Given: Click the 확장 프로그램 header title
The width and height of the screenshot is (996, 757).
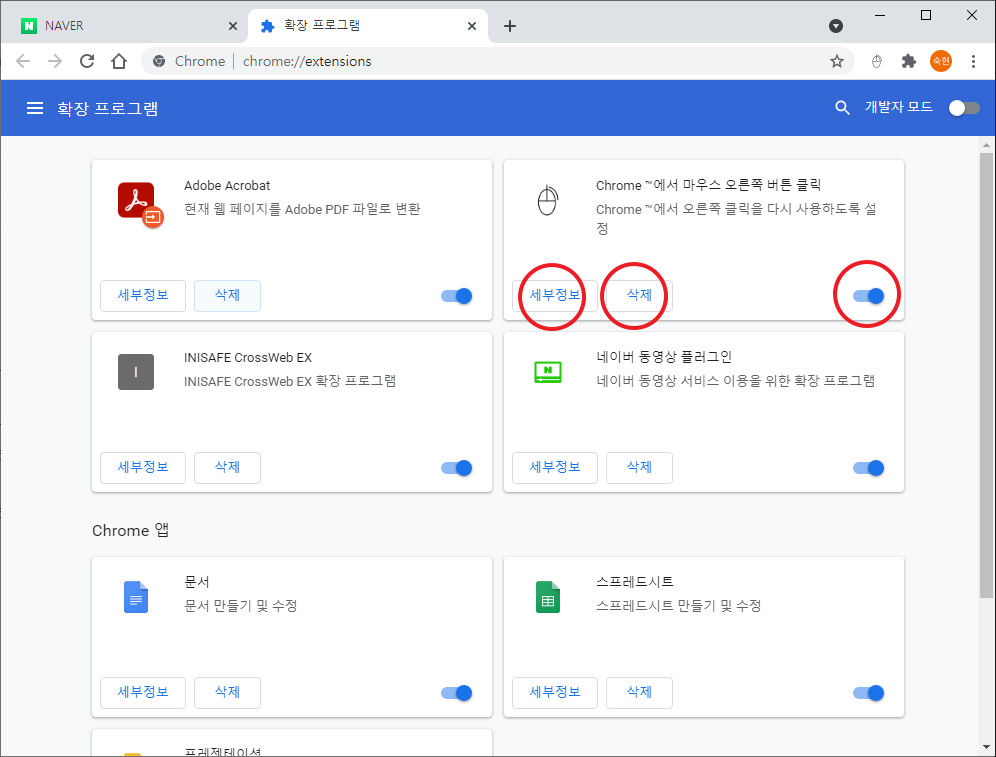Looking at the screenshot, I should (107, 109).
